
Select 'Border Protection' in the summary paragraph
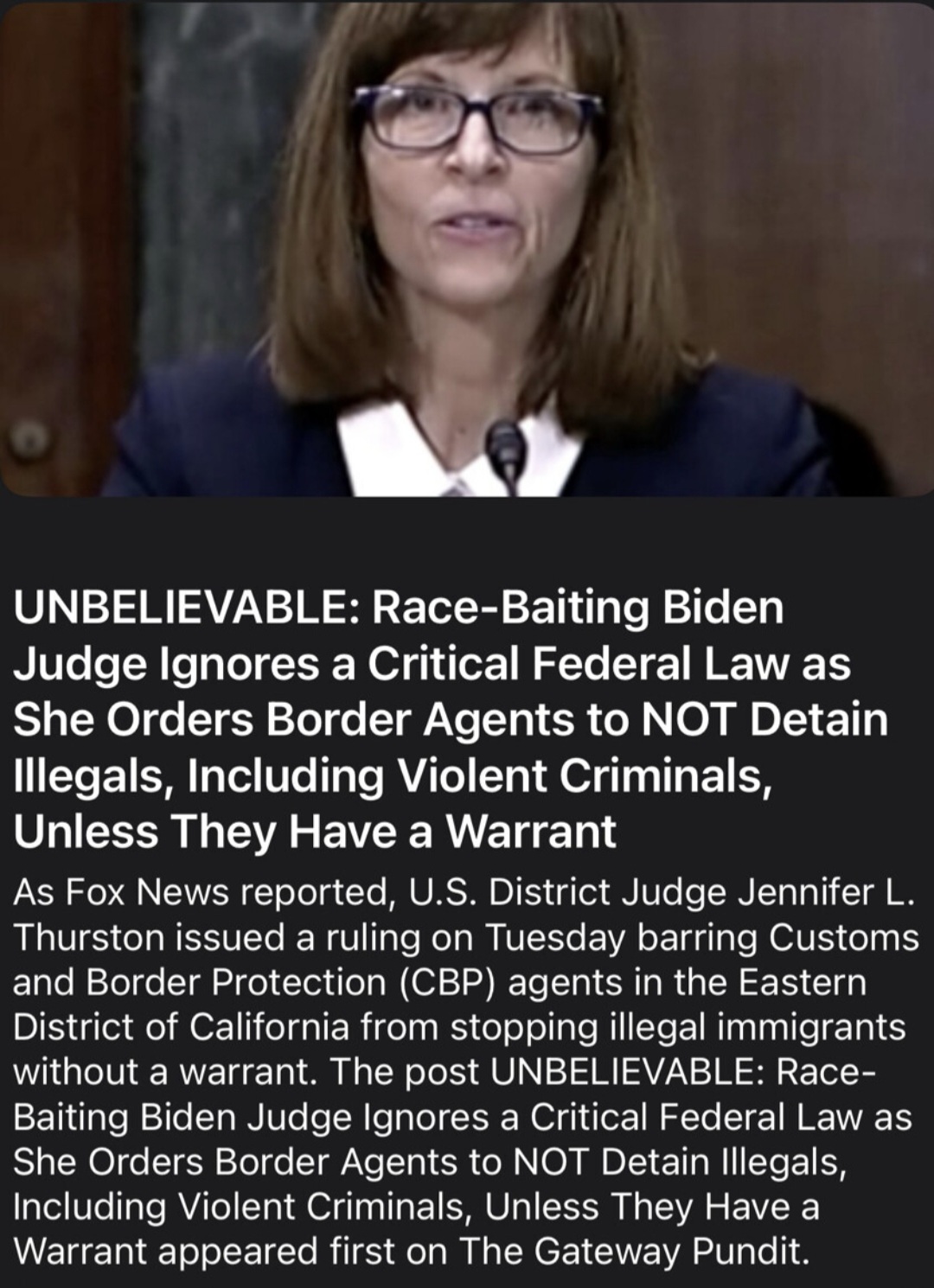(236, 983)
